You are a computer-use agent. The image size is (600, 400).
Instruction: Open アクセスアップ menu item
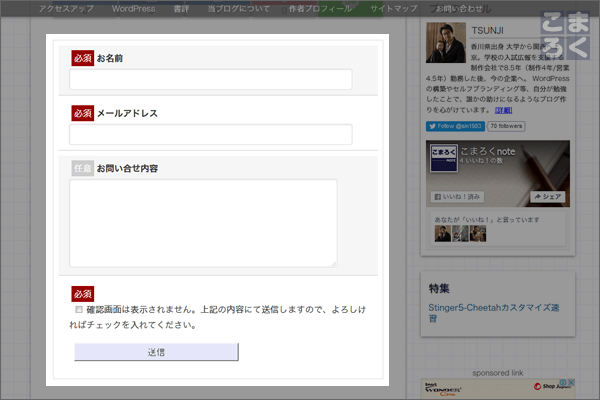click(x=66, y=8)
